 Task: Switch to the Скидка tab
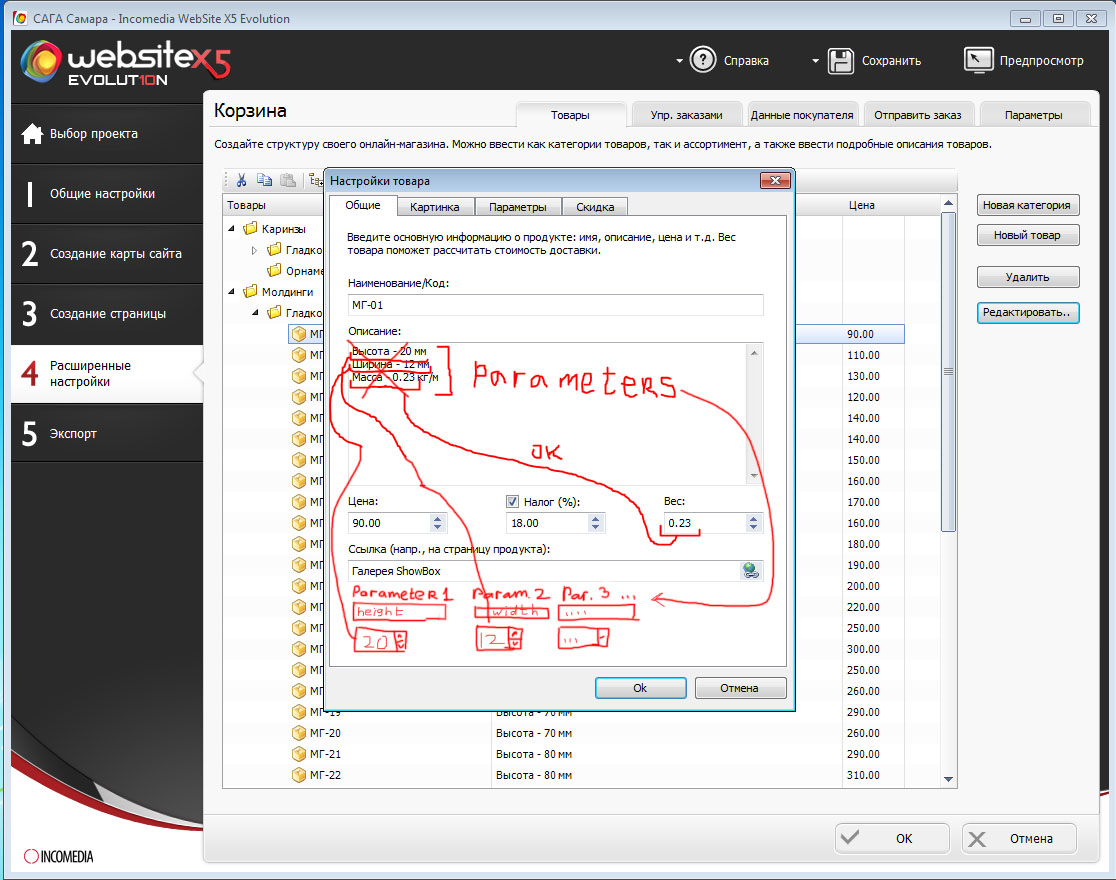click(595, 206)
